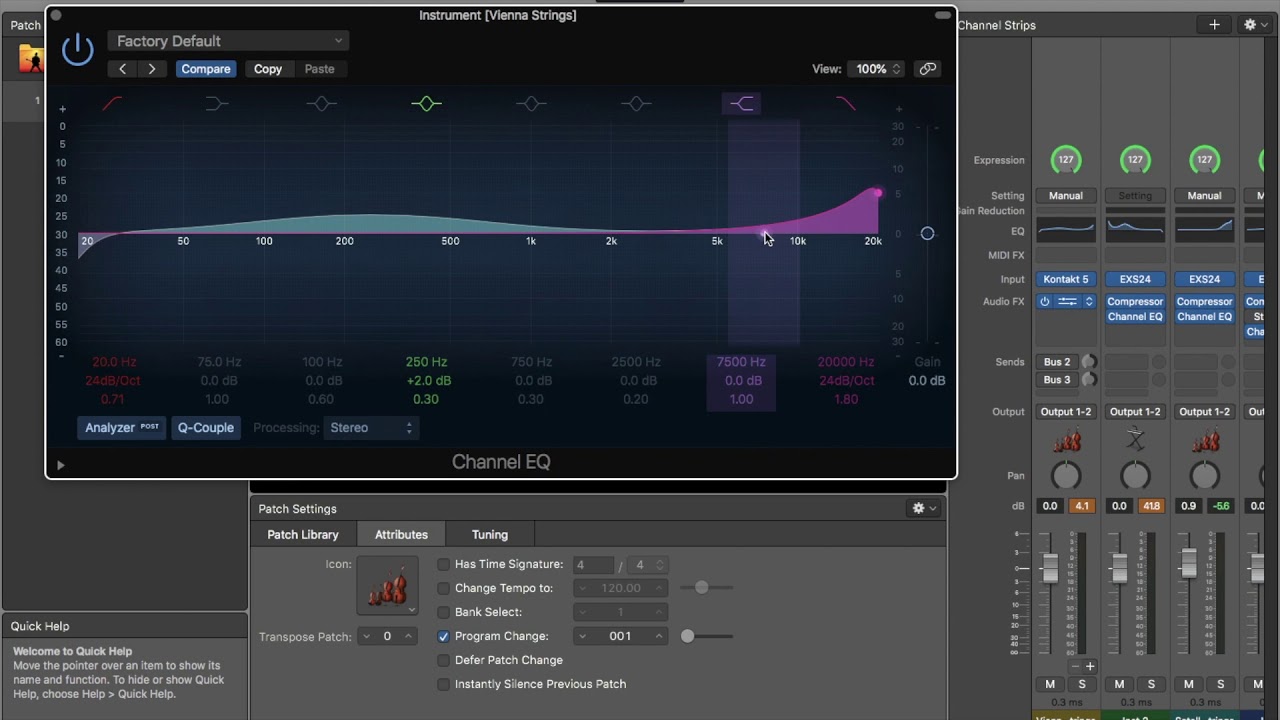Click the link icon next to View

click(928, 69)
